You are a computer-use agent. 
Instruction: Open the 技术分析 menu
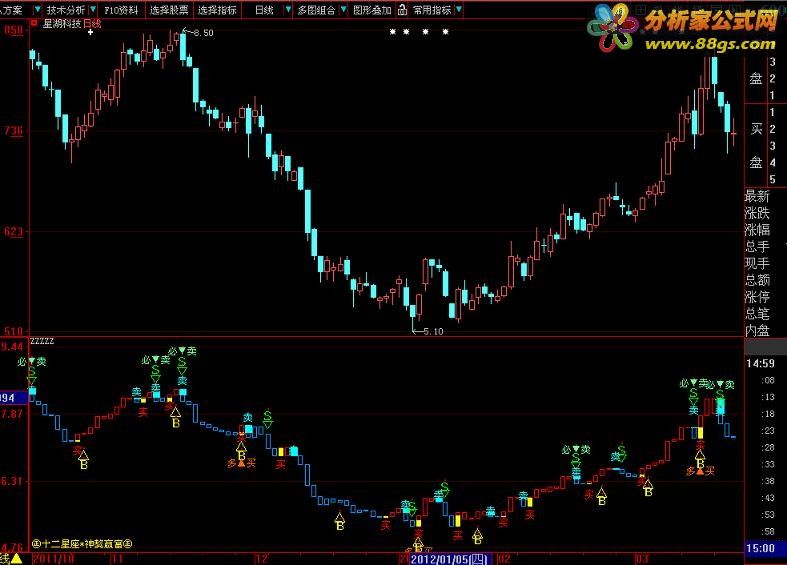[x=66, y=10]
